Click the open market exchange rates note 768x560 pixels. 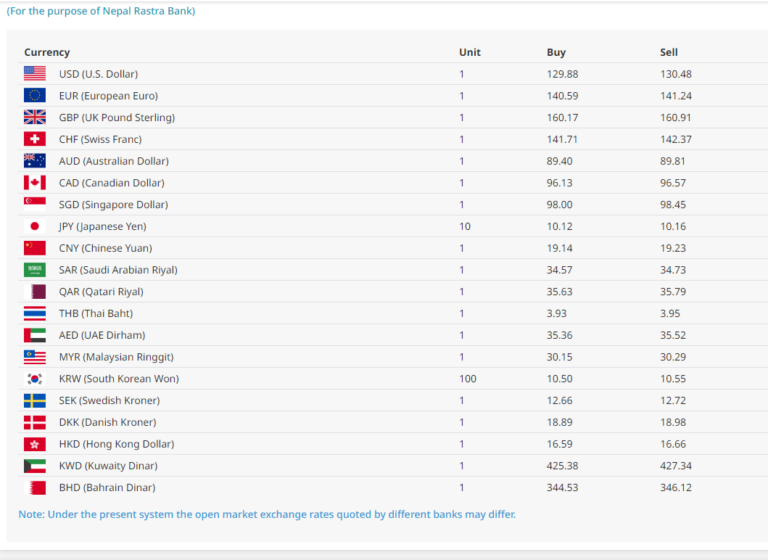point(267,515)
